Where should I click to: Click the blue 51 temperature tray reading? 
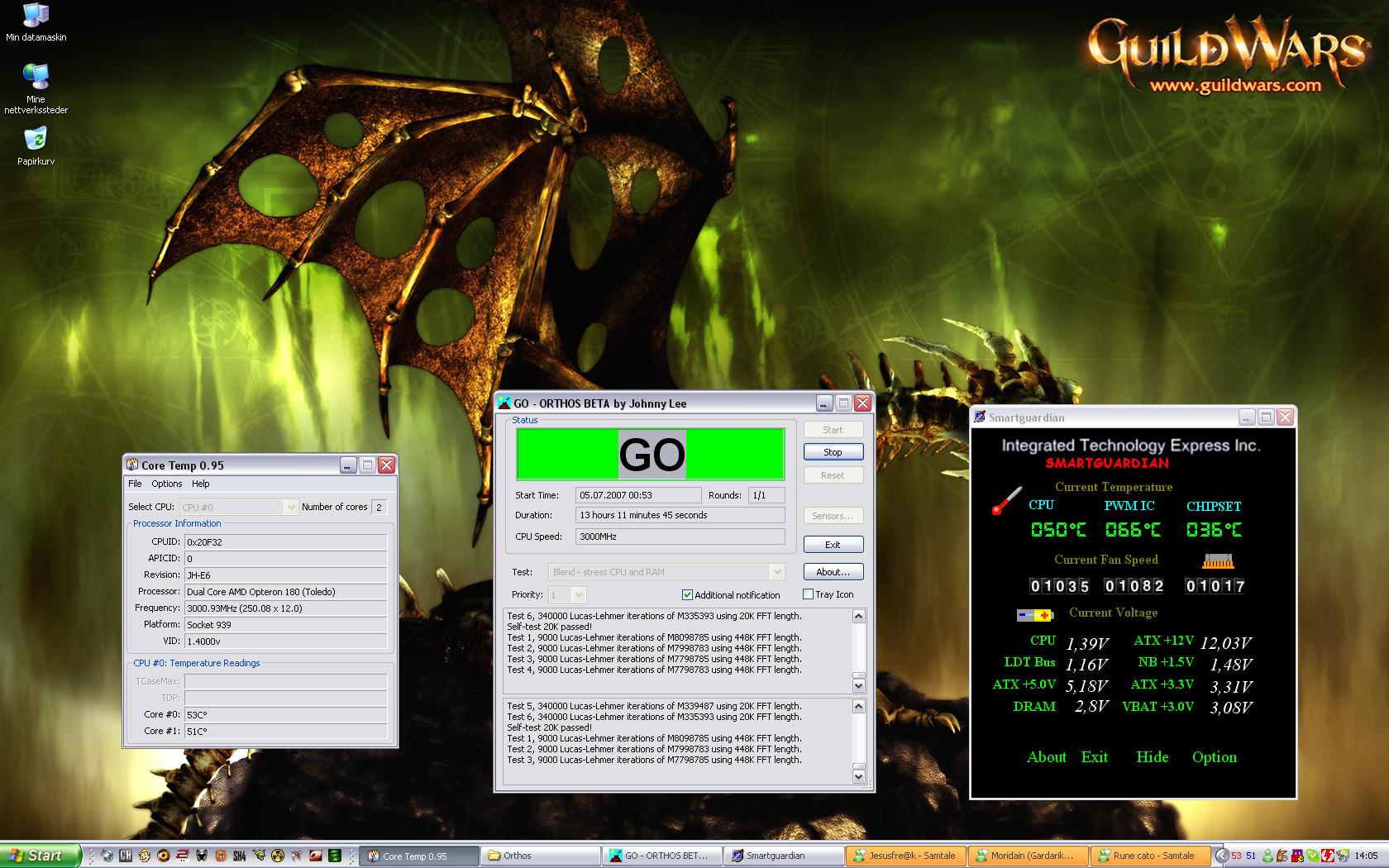point(1251,856)
